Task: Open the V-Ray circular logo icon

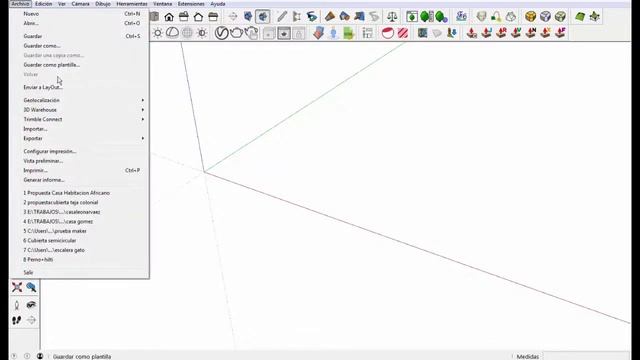Action: tap(221, 33)
